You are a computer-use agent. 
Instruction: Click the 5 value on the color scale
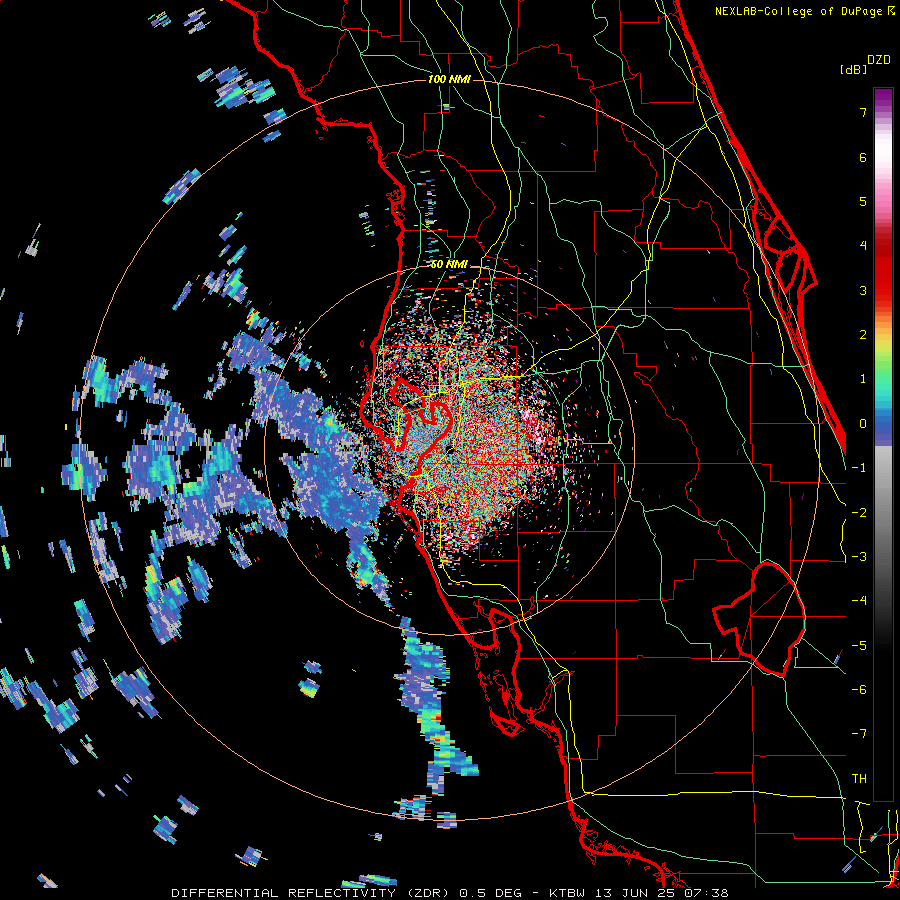(863, 201)
